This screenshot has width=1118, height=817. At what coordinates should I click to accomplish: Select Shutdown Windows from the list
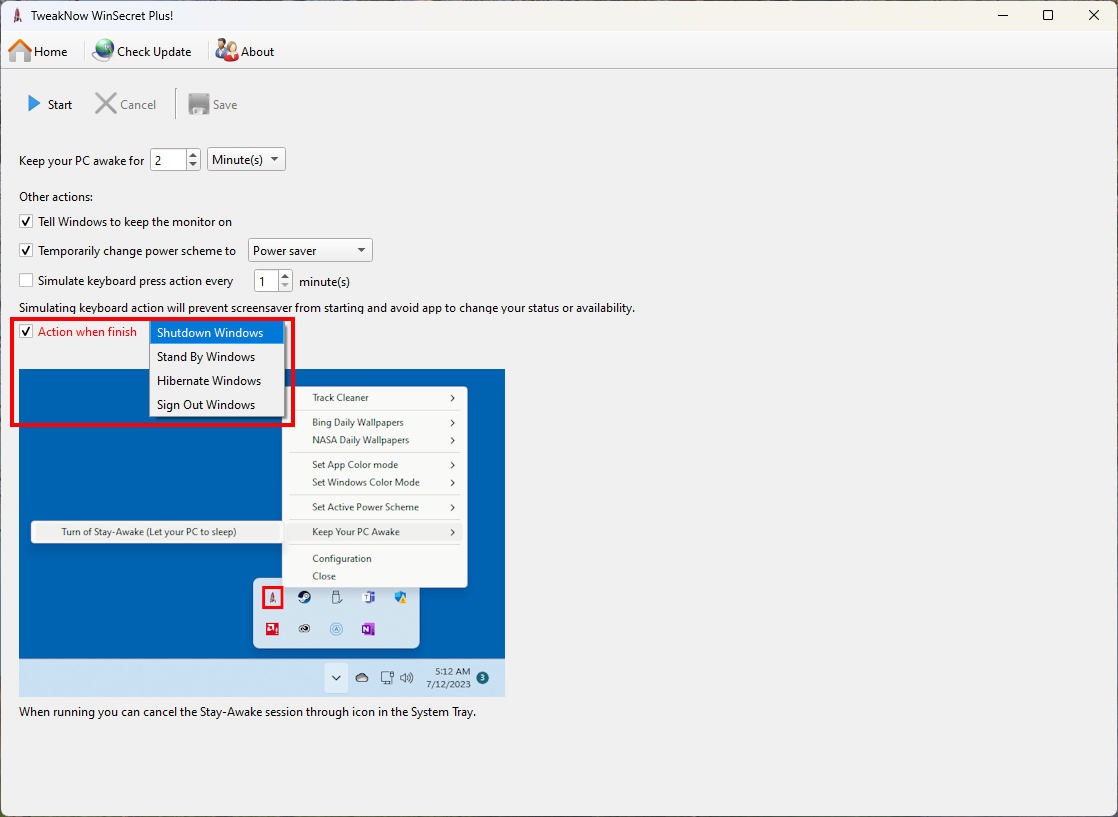[x=217, y=333]
